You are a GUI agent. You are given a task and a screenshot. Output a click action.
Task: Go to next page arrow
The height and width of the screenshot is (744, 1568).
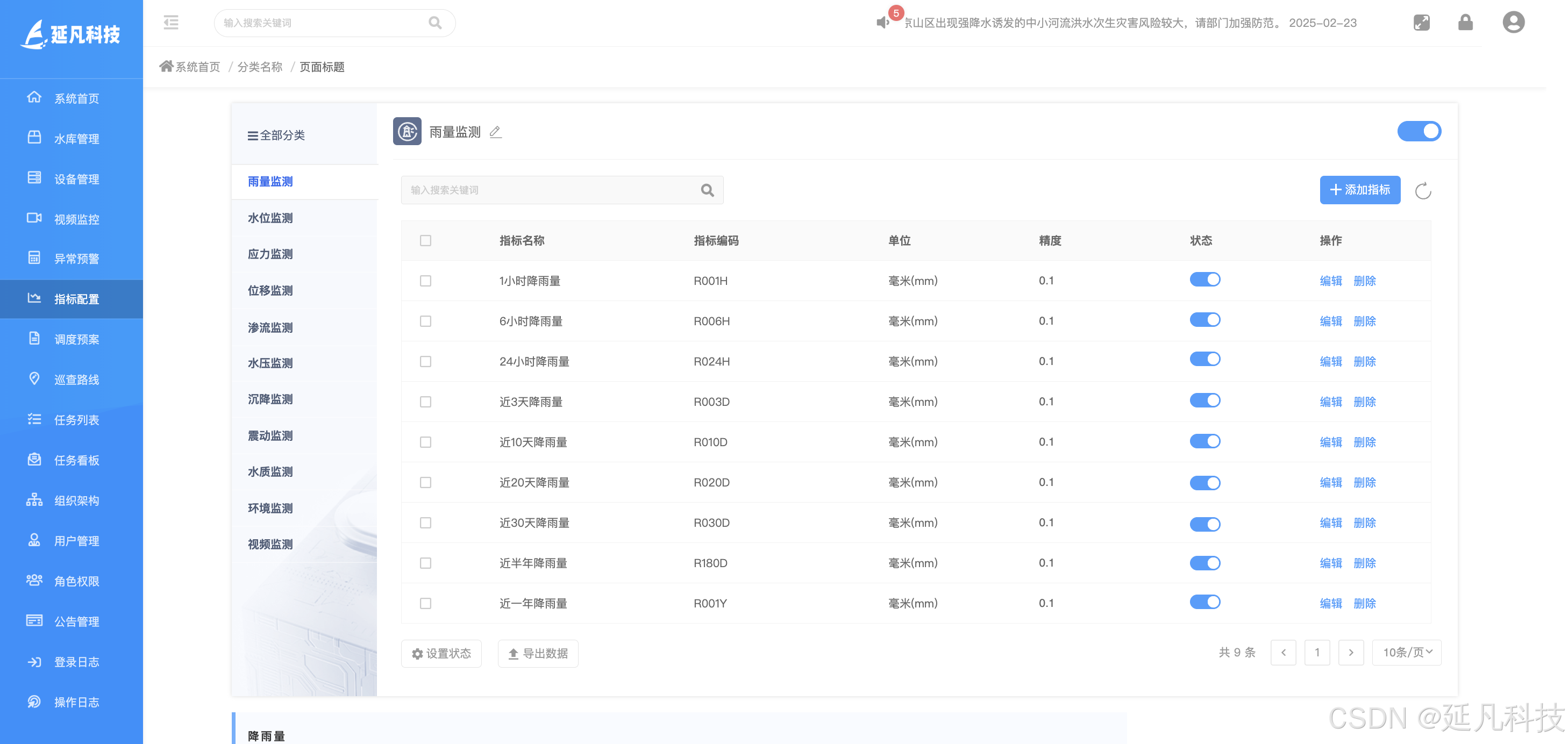pyautogui.click(x=1351, y=653)
